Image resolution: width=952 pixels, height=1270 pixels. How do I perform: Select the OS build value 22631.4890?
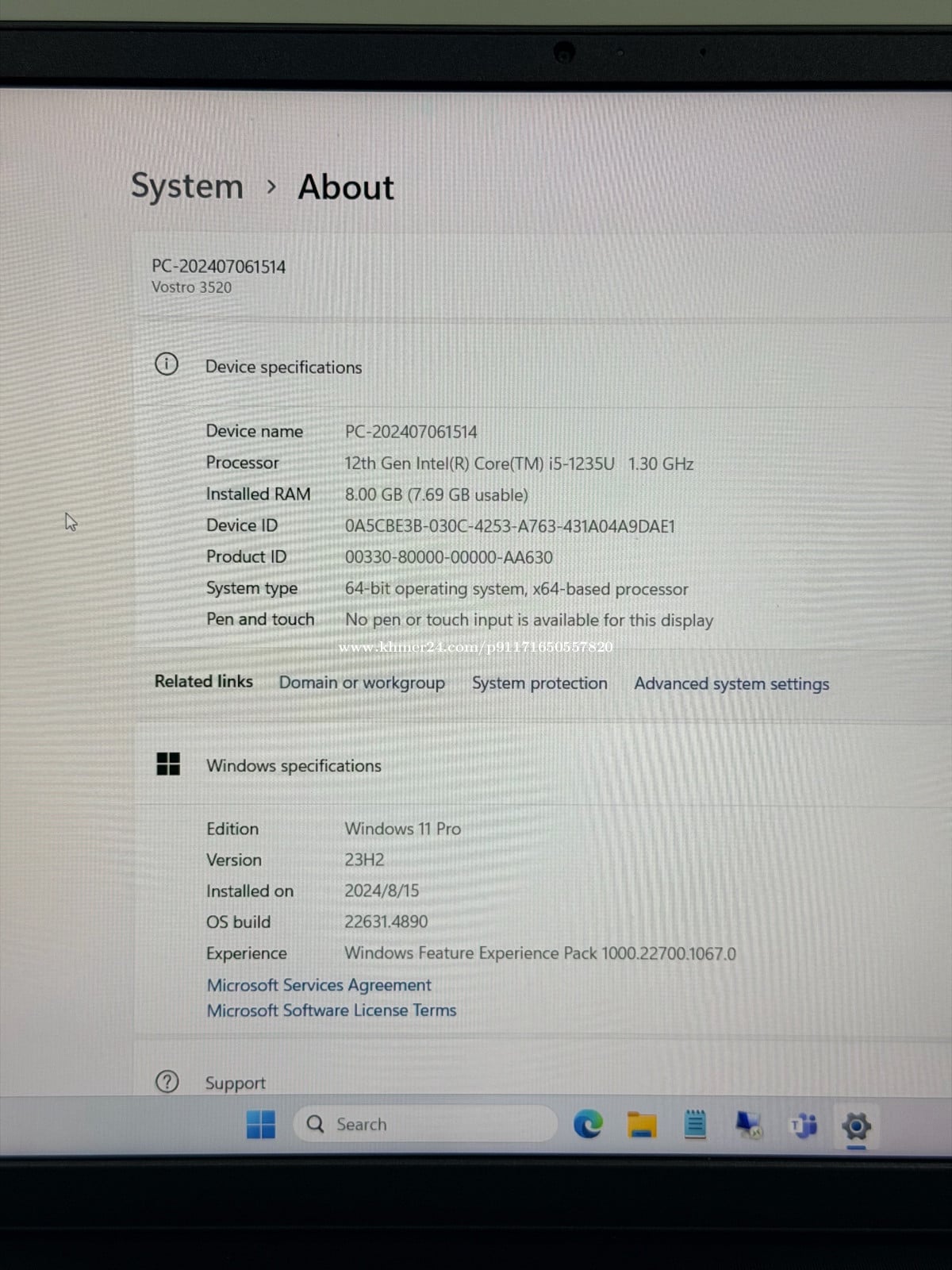coord(386,922)
